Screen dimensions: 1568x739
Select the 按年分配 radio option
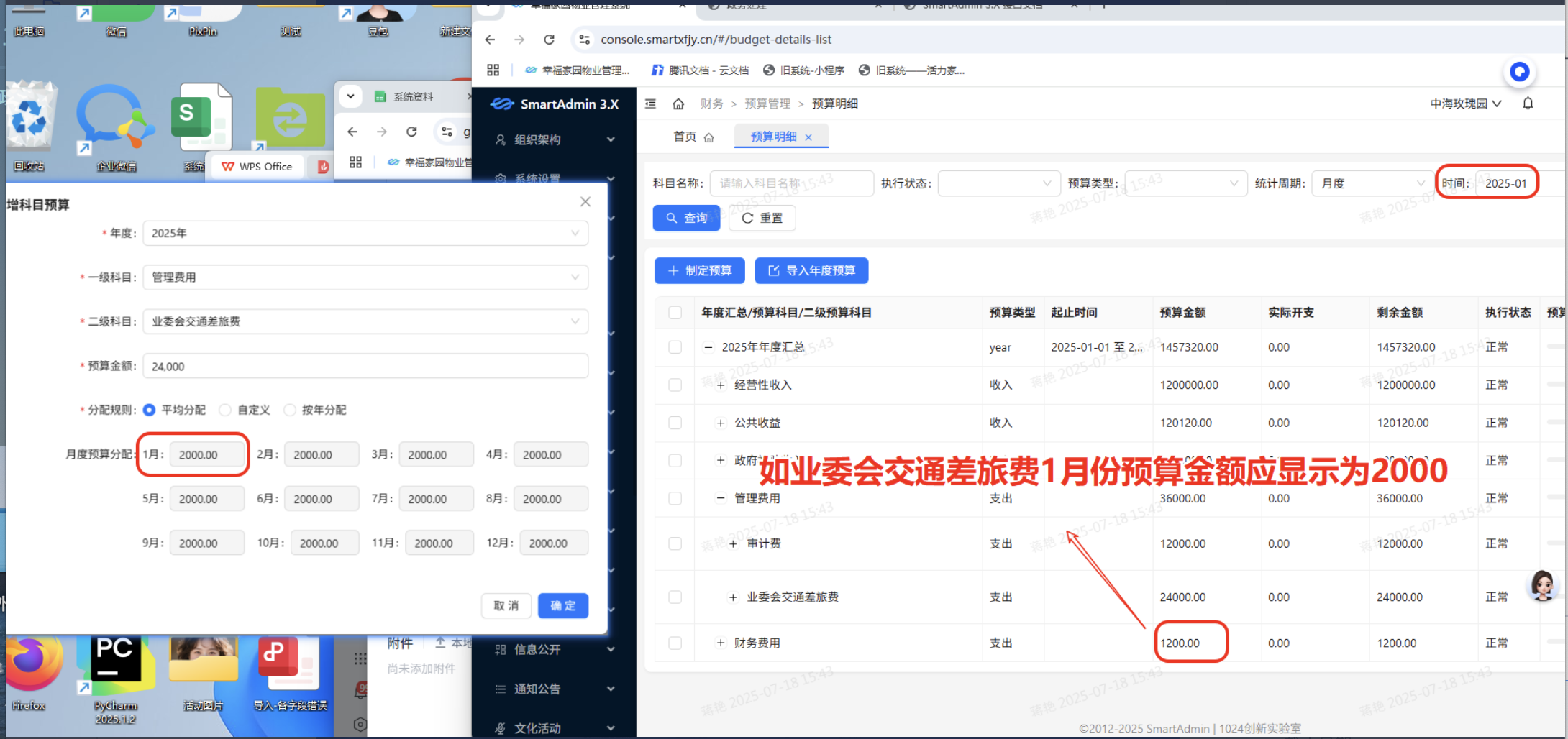290,410
